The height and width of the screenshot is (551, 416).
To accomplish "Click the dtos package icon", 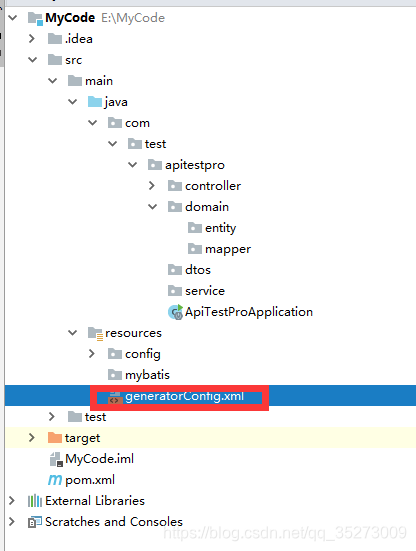I will [175, 270].
